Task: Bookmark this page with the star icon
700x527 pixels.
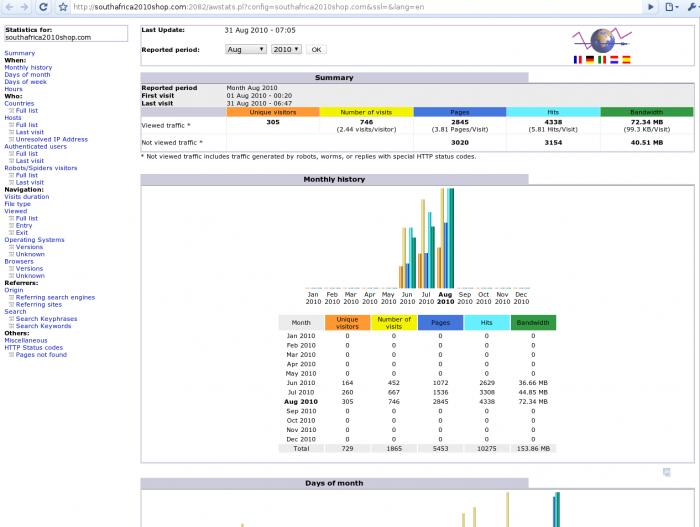Action: [x=63, y=7]
